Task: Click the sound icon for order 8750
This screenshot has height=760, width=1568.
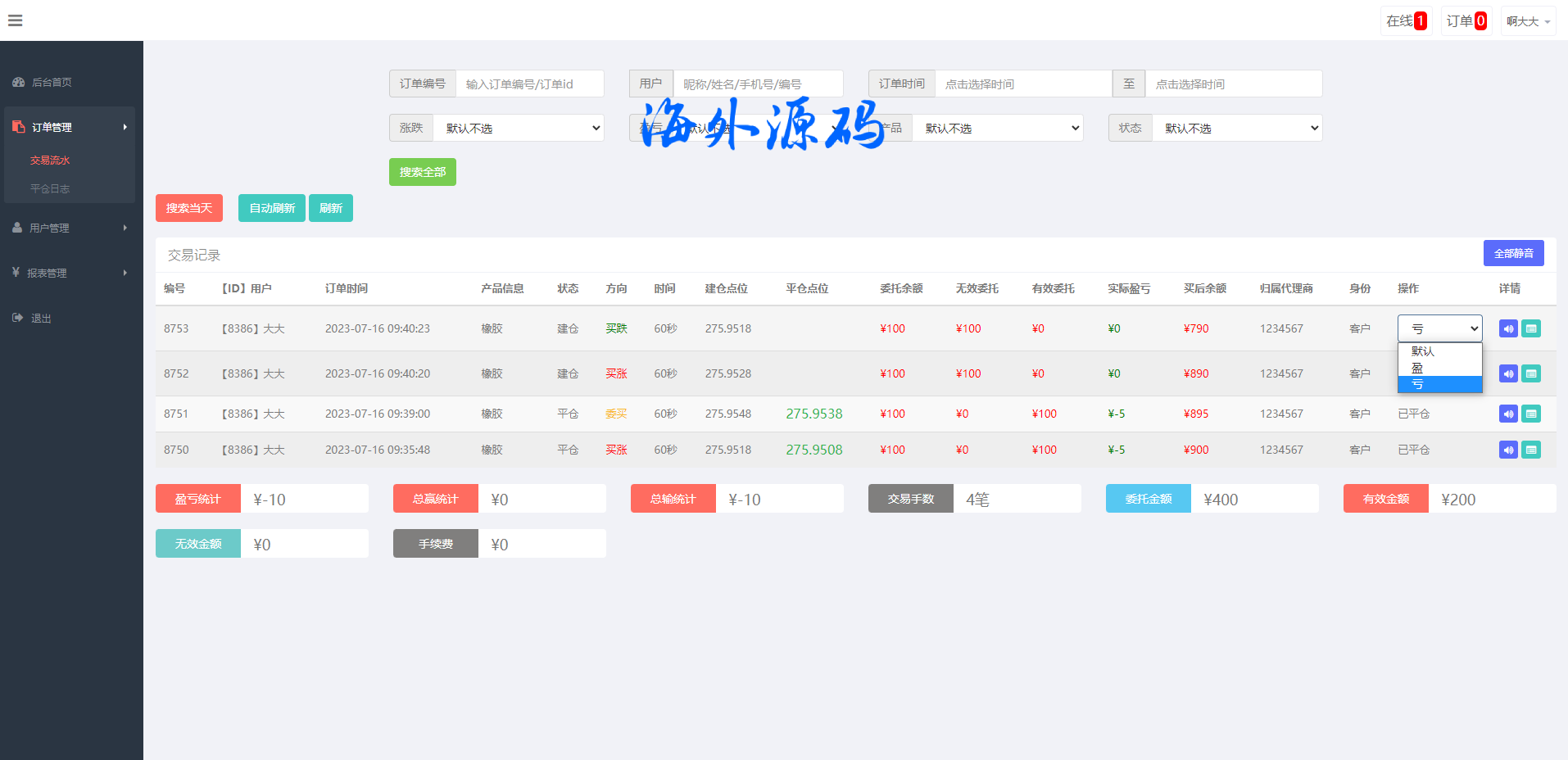Action: coord(1508,450)
